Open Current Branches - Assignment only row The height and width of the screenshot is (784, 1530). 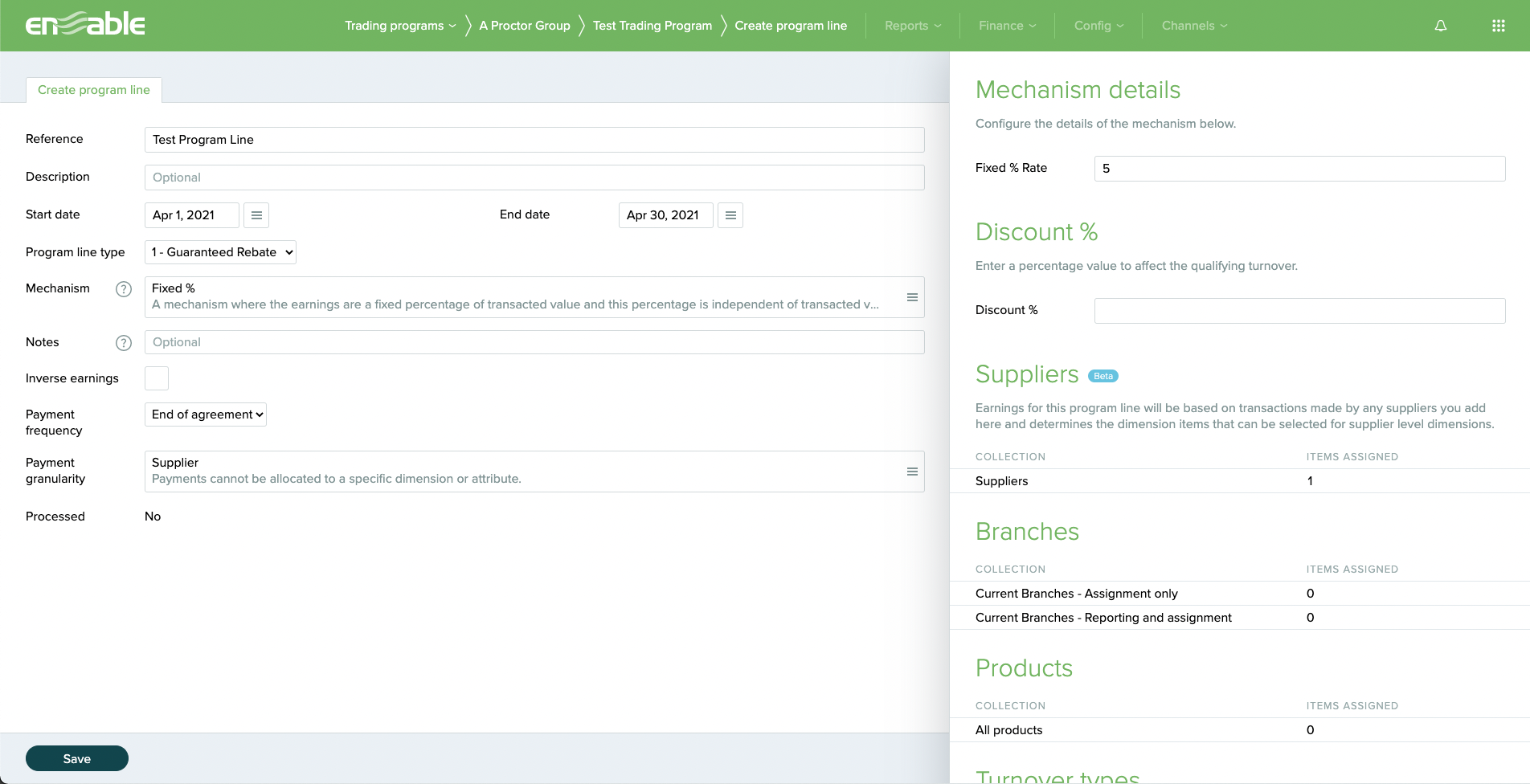(1240, 594)
